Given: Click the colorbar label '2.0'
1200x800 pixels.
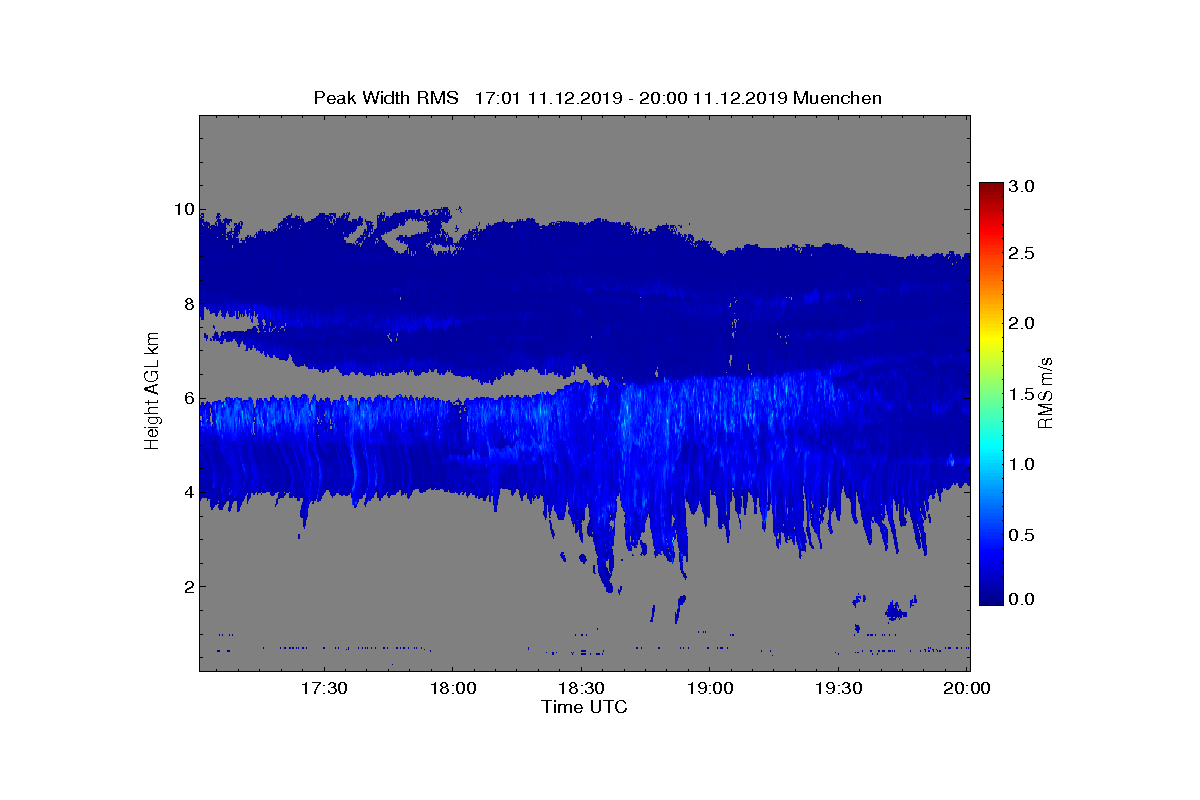Looking at the screenshot, I should (x=1020, y=324).
